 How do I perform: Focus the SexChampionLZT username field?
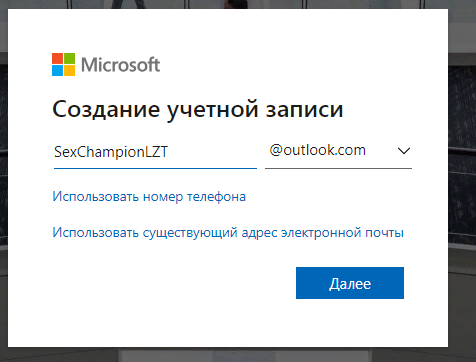point(155,152)
